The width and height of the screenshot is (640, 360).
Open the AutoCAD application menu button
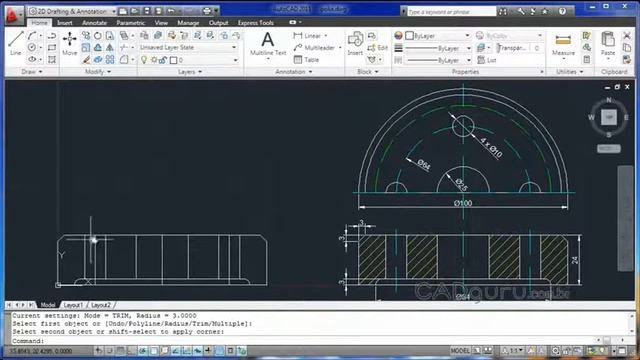[x=13, y=16]
